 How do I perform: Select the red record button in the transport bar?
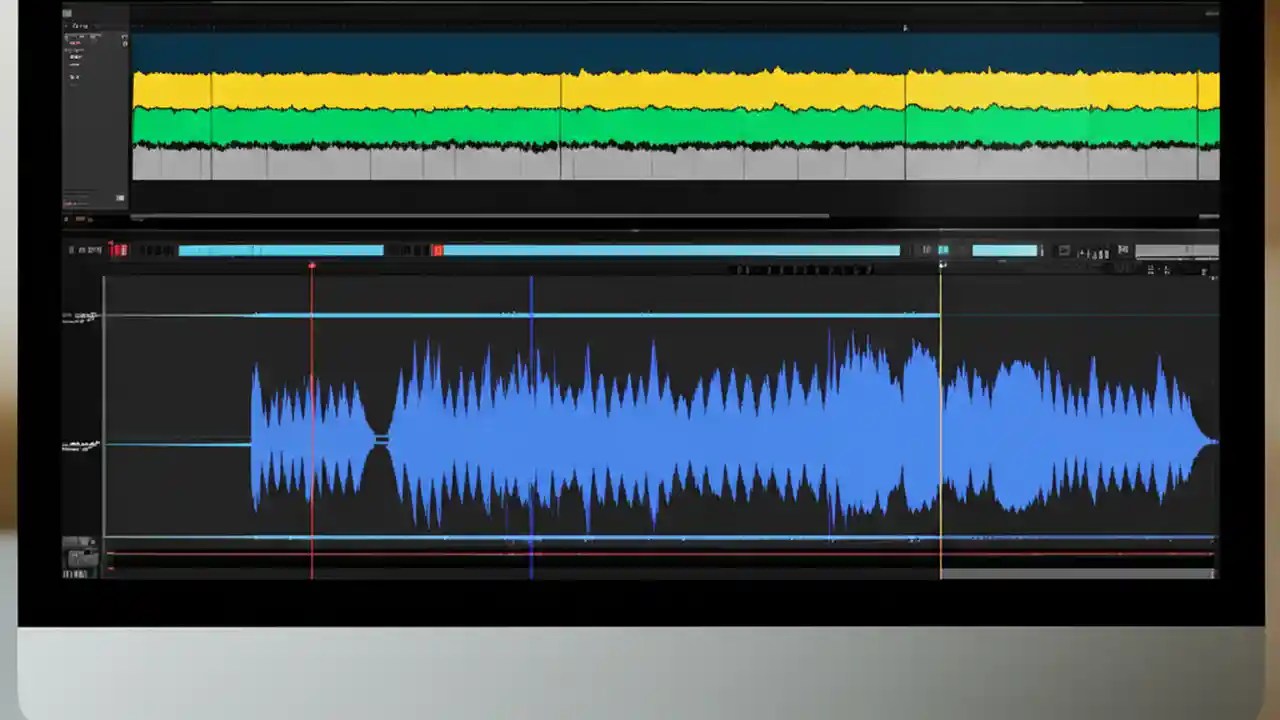pos(119,250)
